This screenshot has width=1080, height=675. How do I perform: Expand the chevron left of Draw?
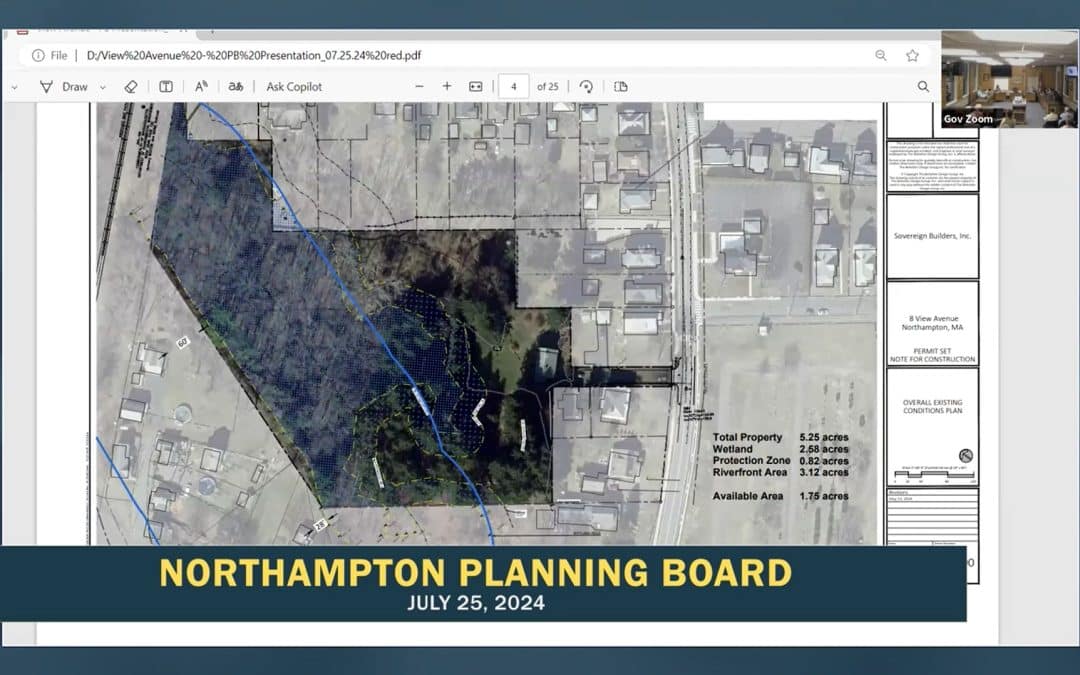click(x=14, y=87)
